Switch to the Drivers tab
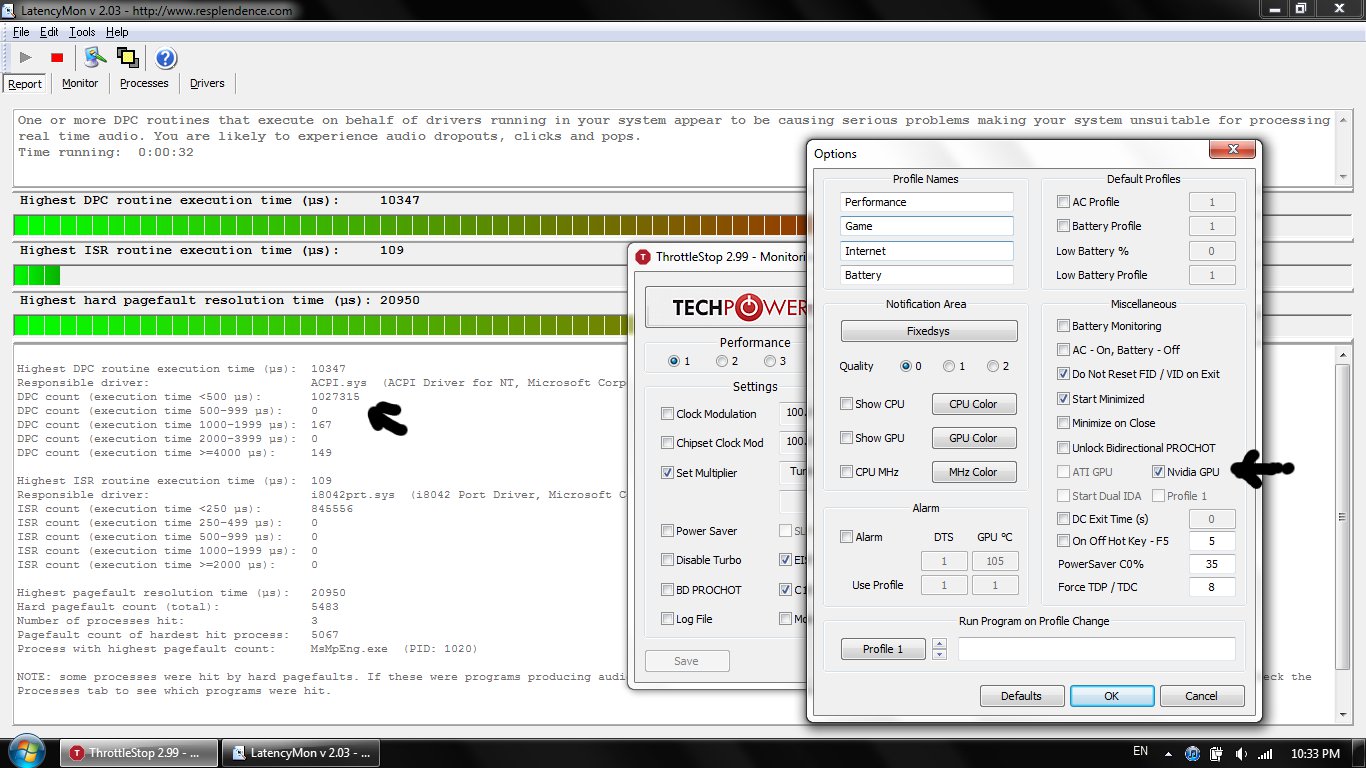Image resolution: width=1366 pixels, height=768 pixels. tap(207, 83)
